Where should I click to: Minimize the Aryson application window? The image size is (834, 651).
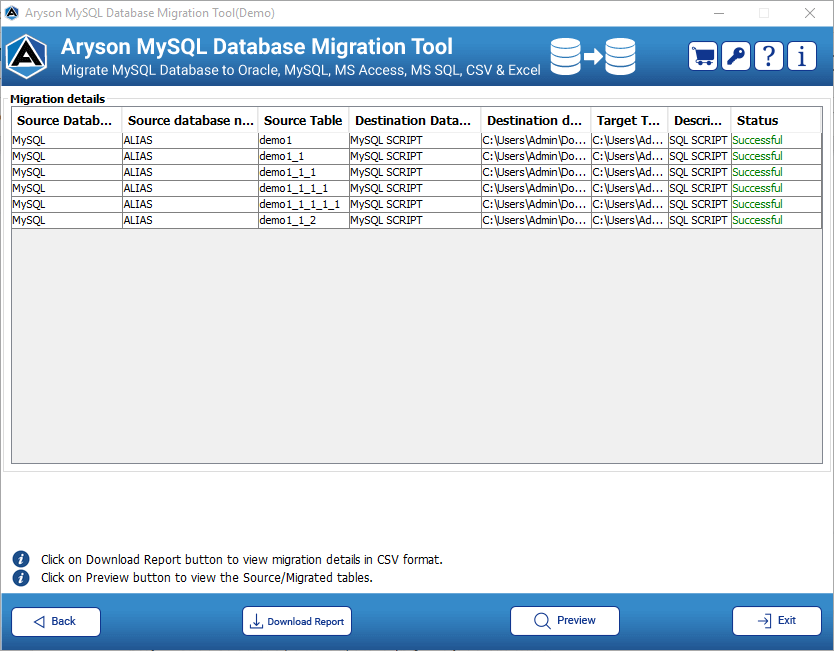point(719,13)
